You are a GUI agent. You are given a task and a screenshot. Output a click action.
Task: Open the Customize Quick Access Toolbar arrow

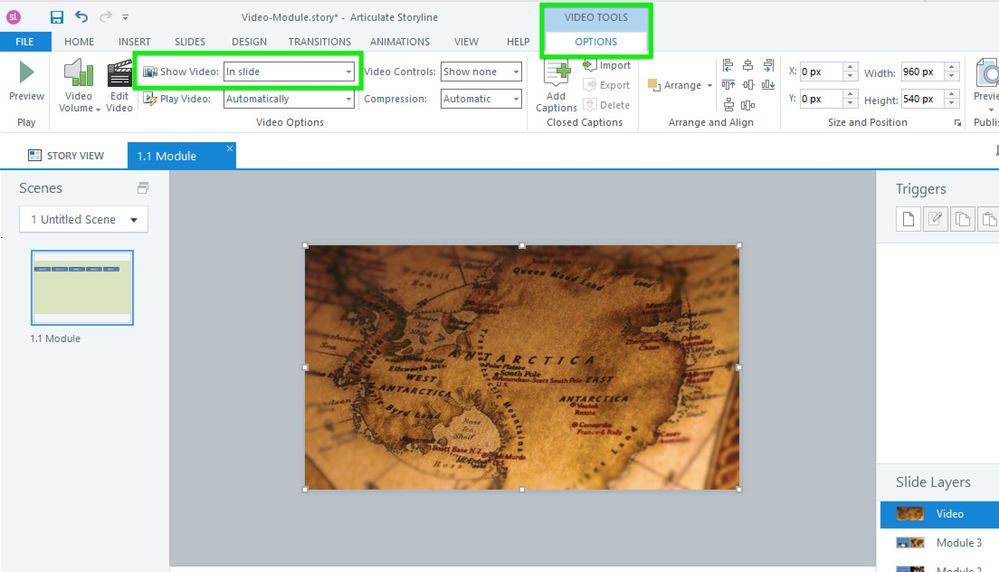(x=126, y=17)
